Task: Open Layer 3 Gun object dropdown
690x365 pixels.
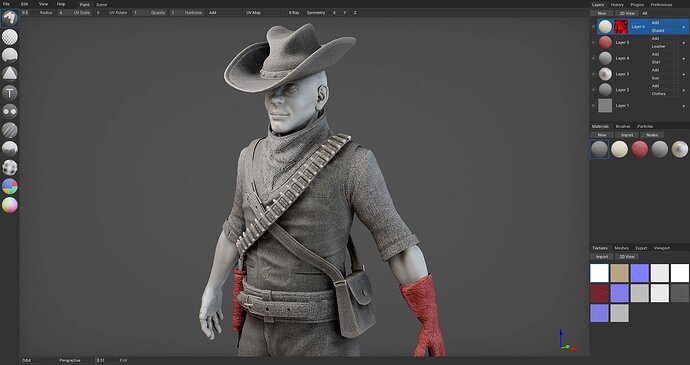Action: (663, 78)
